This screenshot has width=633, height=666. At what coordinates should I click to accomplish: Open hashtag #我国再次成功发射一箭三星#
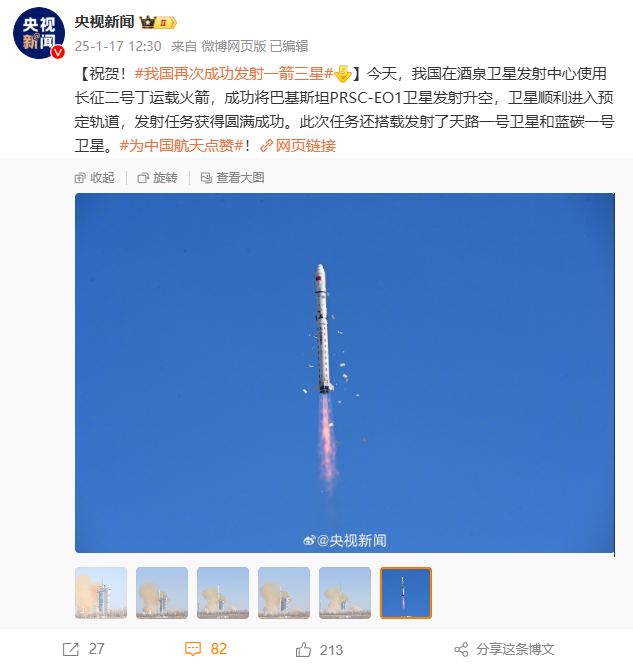click(x=234, y=74)
